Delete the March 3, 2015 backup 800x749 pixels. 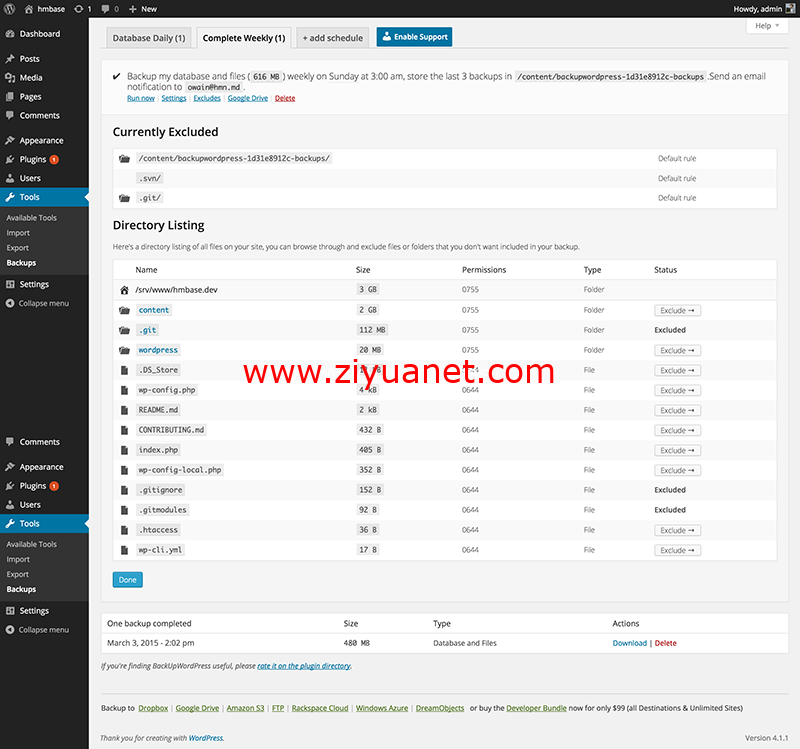pyautogui.click(x=665, y=643)
